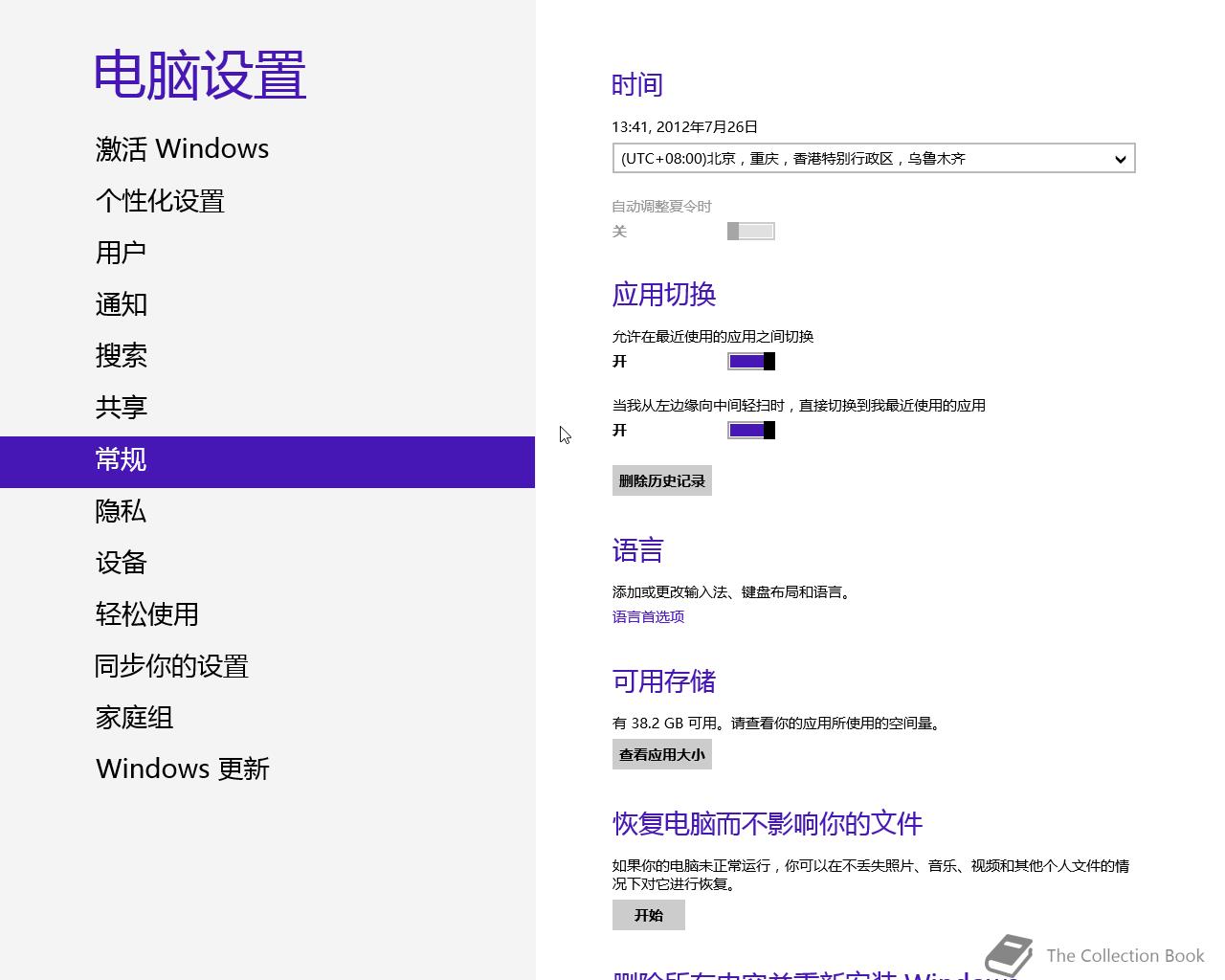
Task: Open 用户 settings page
Action: coord(121,253)
